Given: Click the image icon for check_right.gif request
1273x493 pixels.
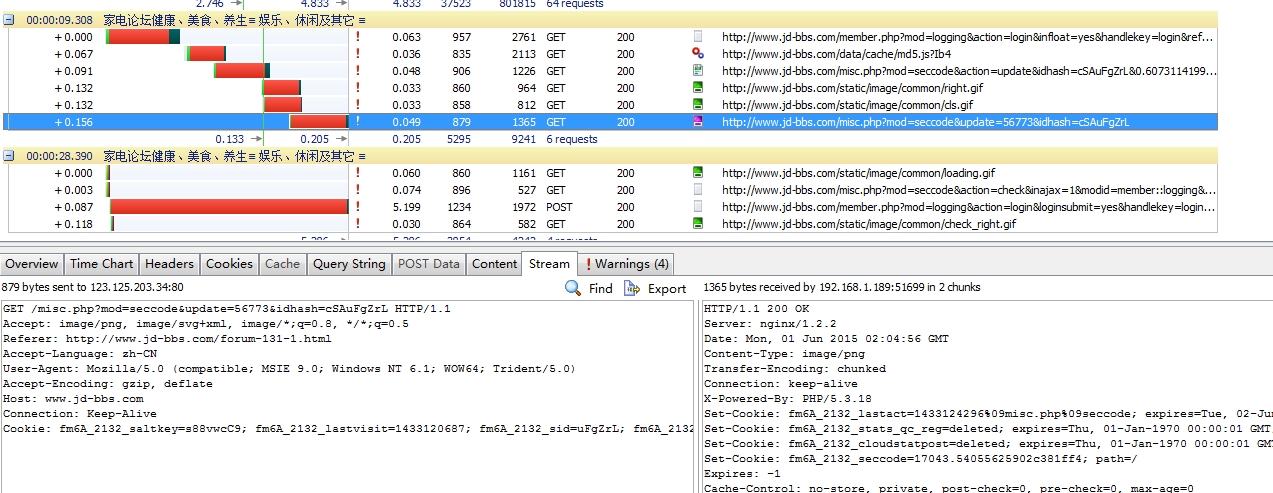Looking at the screenshot, I should [x=698, y=224].
